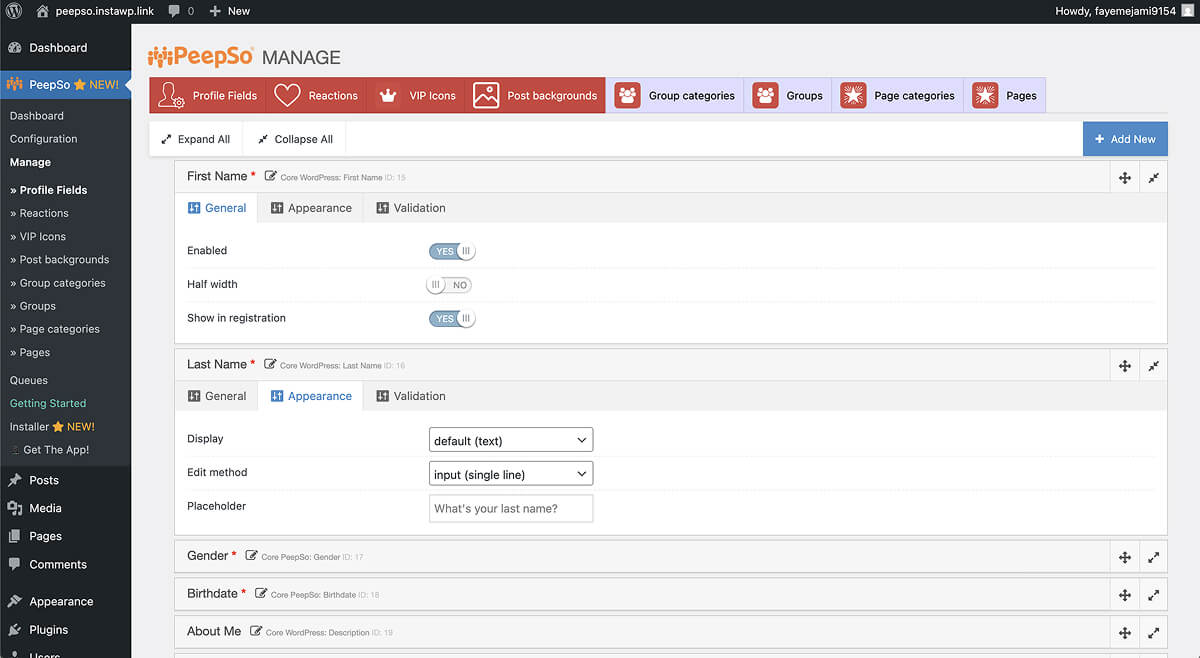Click the Media icon in sidebar
Viewport: 1200px width, 658px height.
tap(15, 508)
